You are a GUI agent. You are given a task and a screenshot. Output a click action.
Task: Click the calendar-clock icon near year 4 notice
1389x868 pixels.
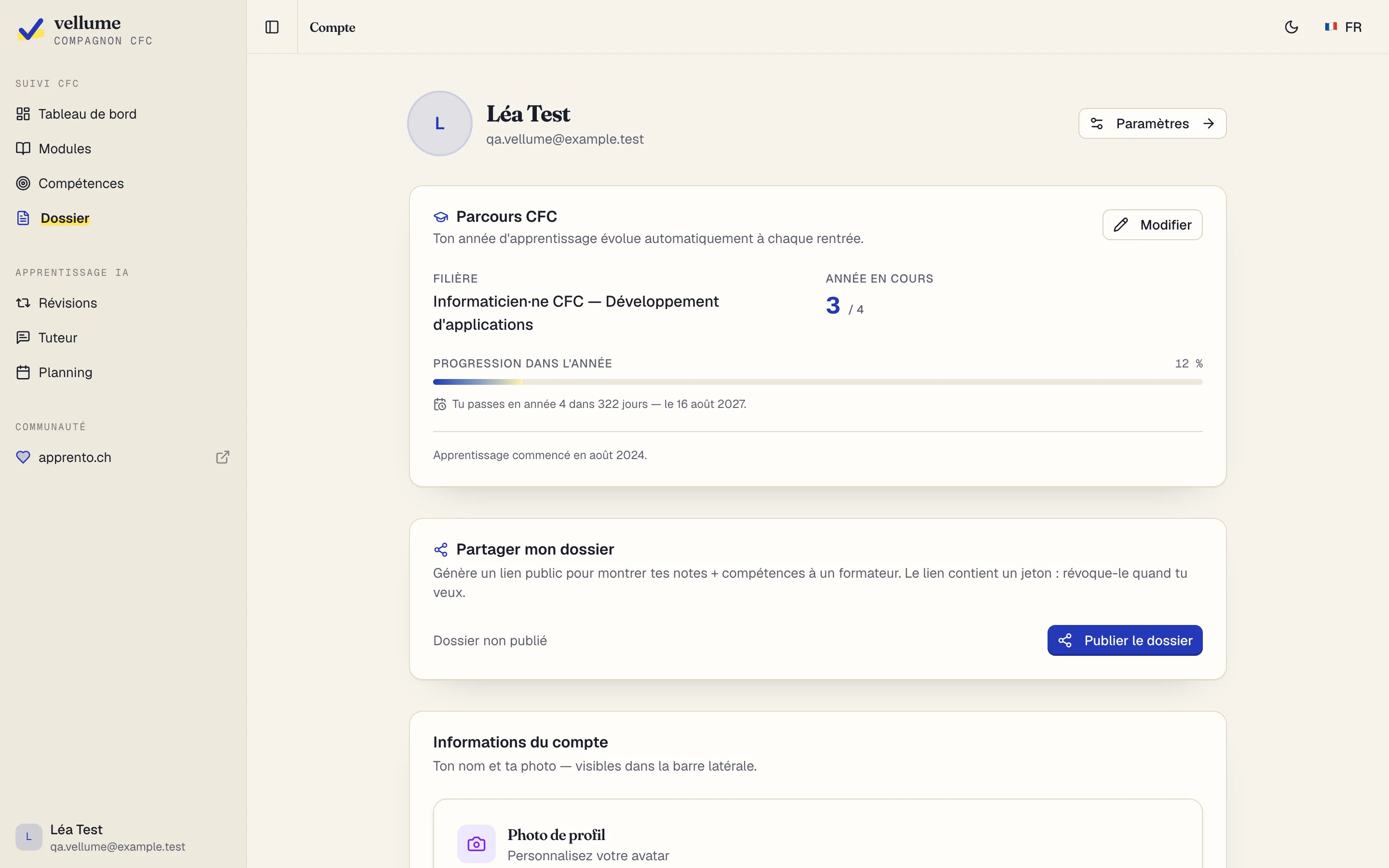click(x=440, y=404)
